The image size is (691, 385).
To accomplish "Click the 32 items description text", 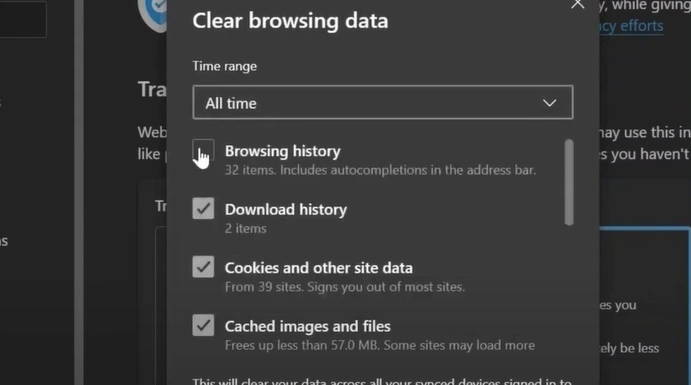I will (380, 170).
